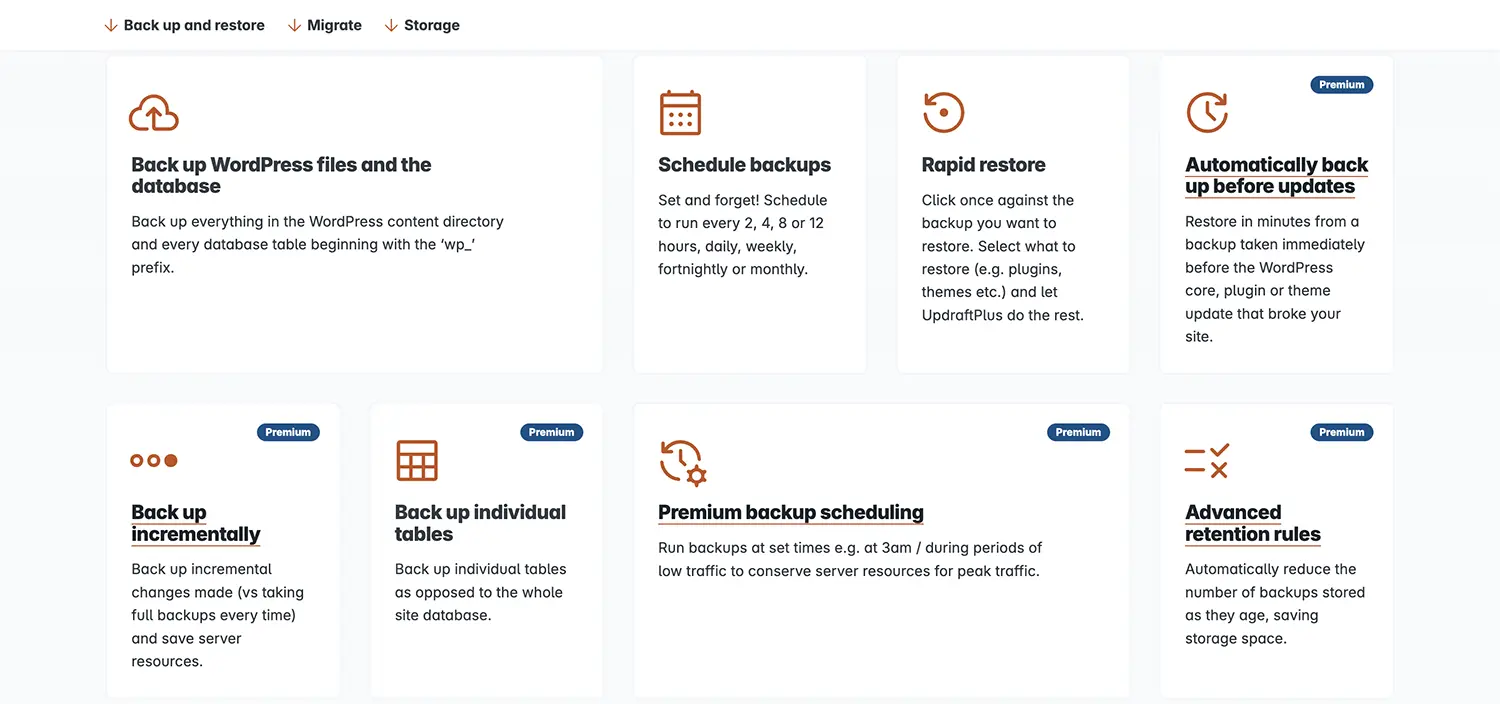Click the clock icon for automatic backups
1500x704 pixels.
[x=1207, y=112]
